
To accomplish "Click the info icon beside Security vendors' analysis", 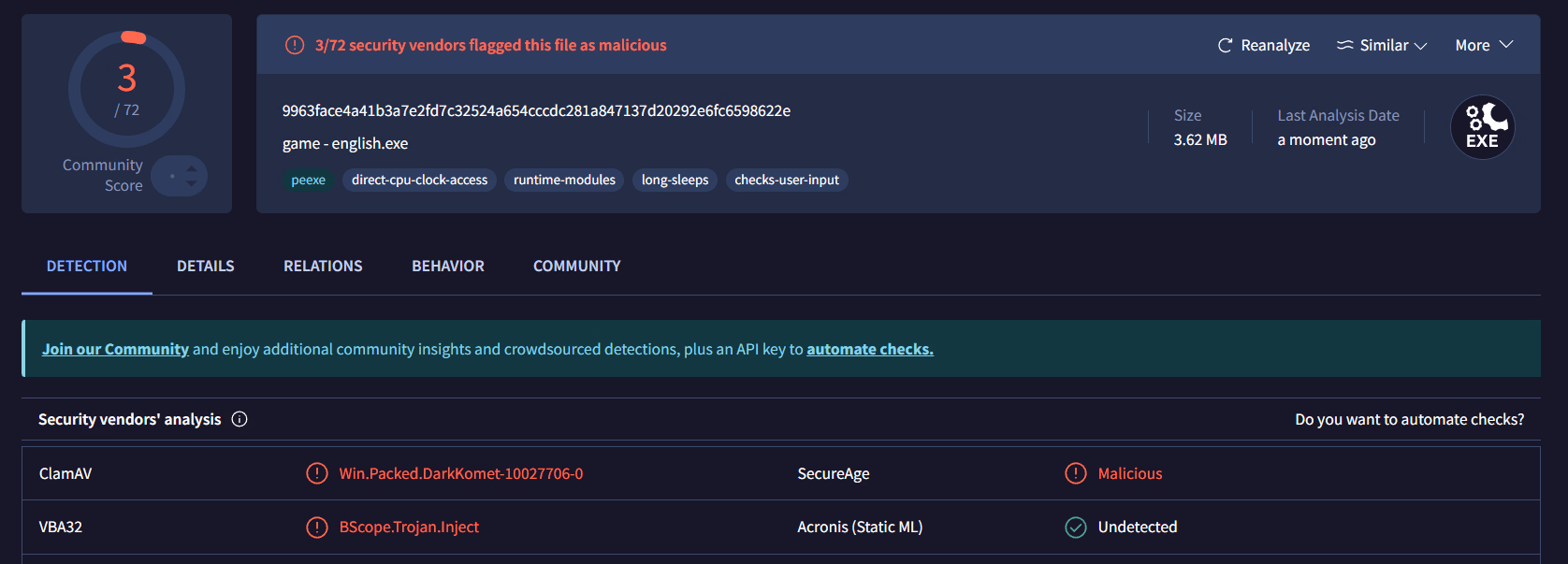I will click(240, 419).
